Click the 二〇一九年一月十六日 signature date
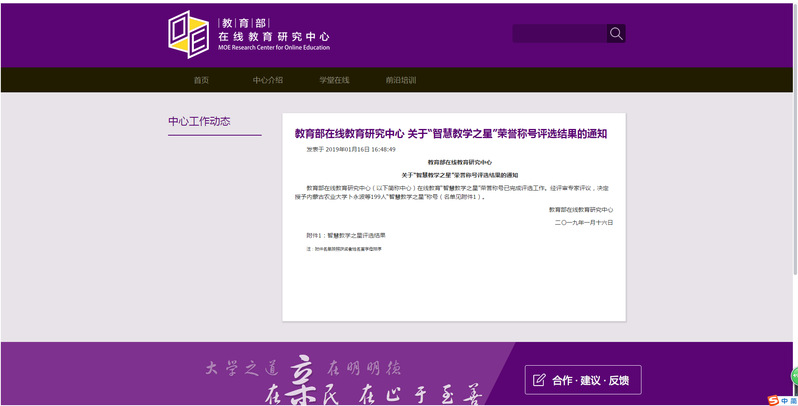This screenshot has width=798, height=406. tap(584, 223)
